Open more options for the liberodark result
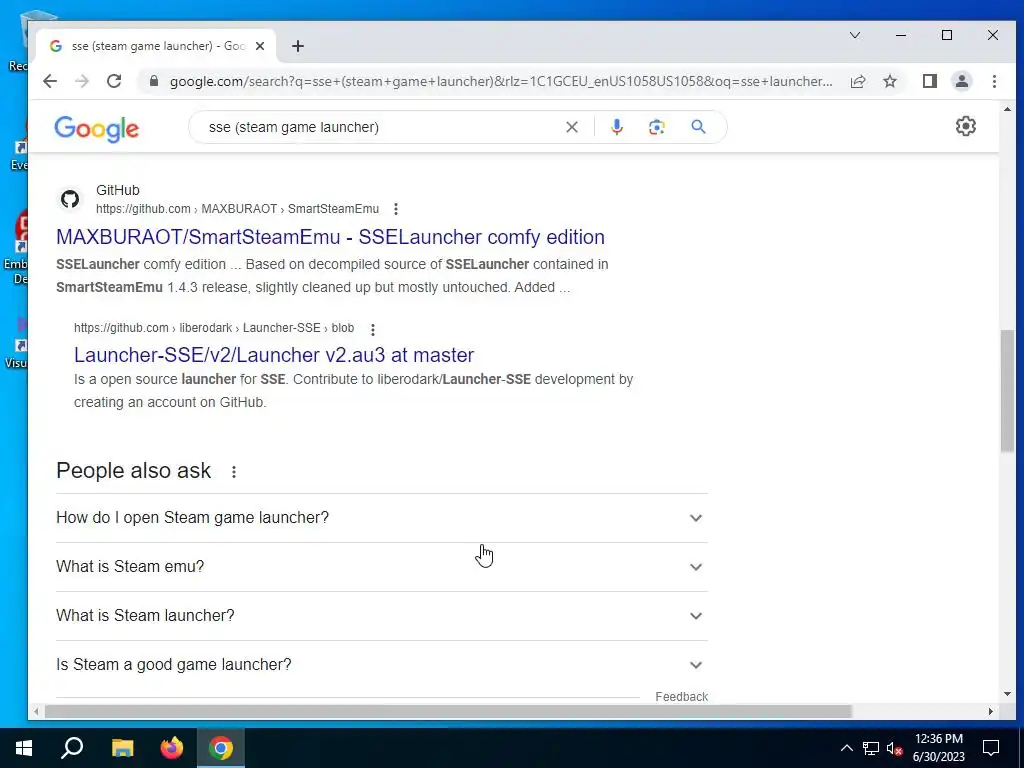Screen dimensions: 1024x768 coord(373,330)
